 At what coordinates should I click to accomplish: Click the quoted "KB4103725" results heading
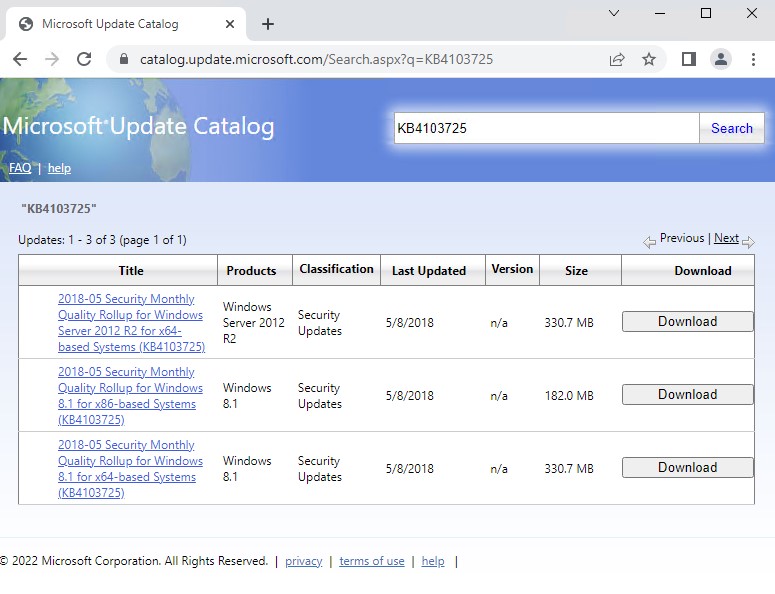(59, 209)
